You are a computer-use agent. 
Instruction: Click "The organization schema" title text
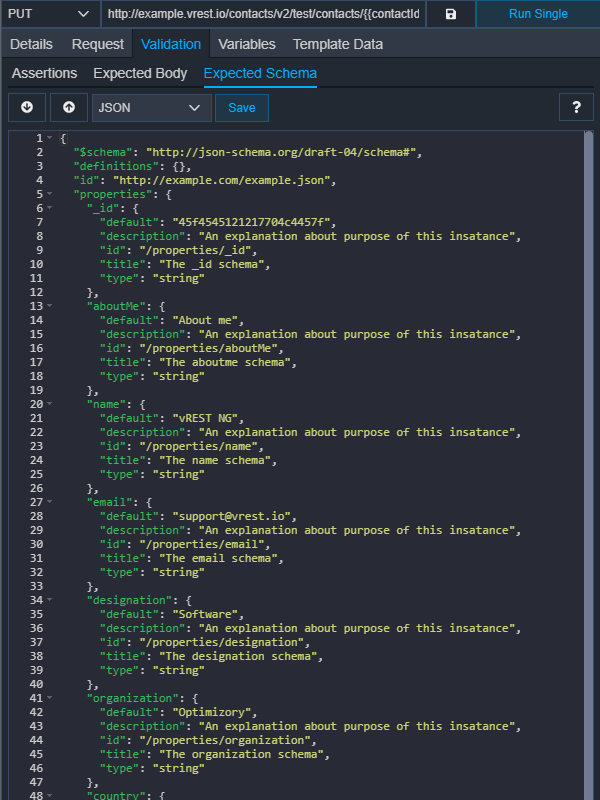click(x=241, y=754)
